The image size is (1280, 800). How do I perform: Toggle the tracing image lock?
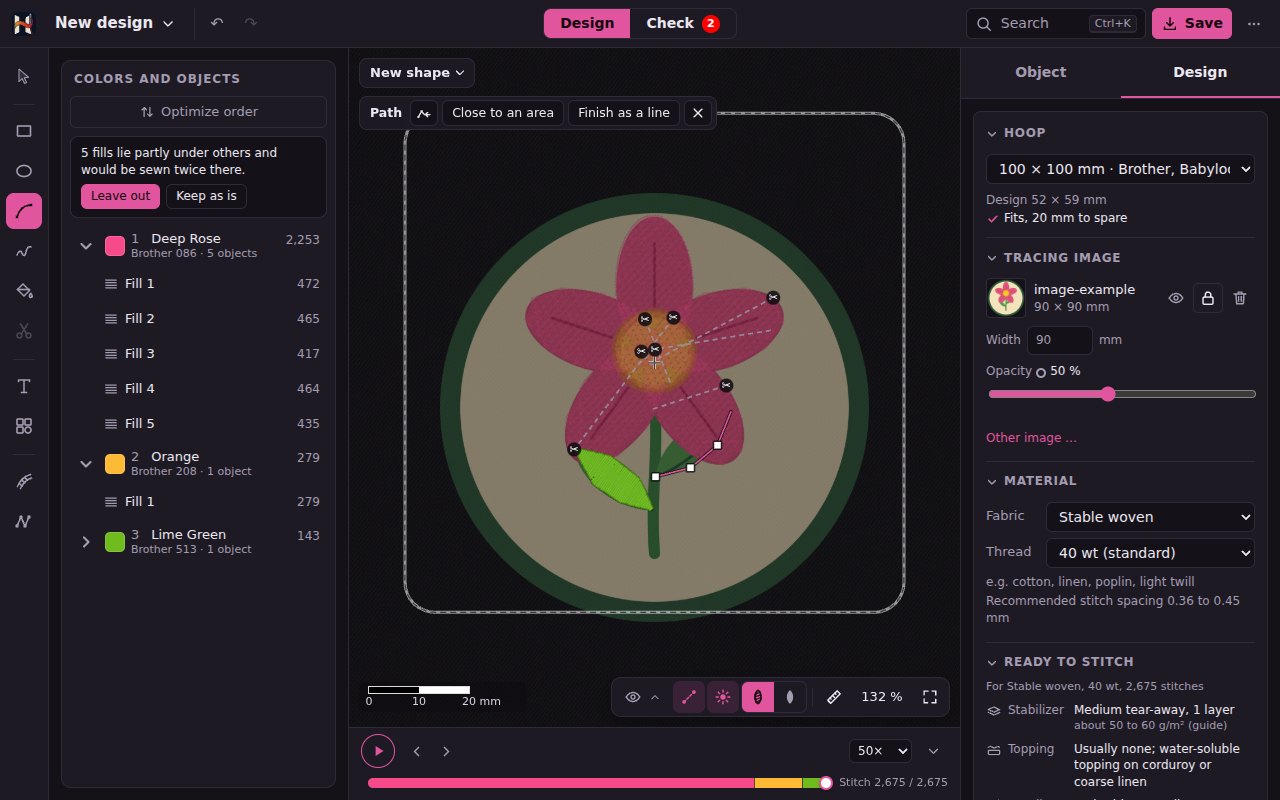1208,298
